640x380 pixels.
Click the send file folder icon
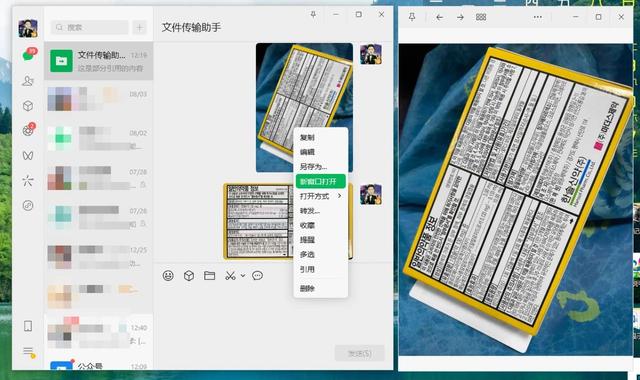click(209, 276)
